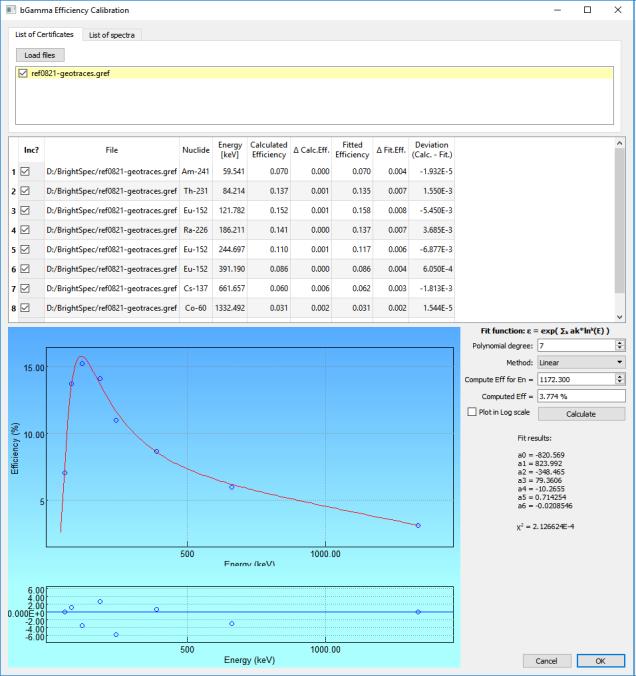Switch to the List of spectra tab
The height and width of the screenshot is (676, 636).
(113, 35)
